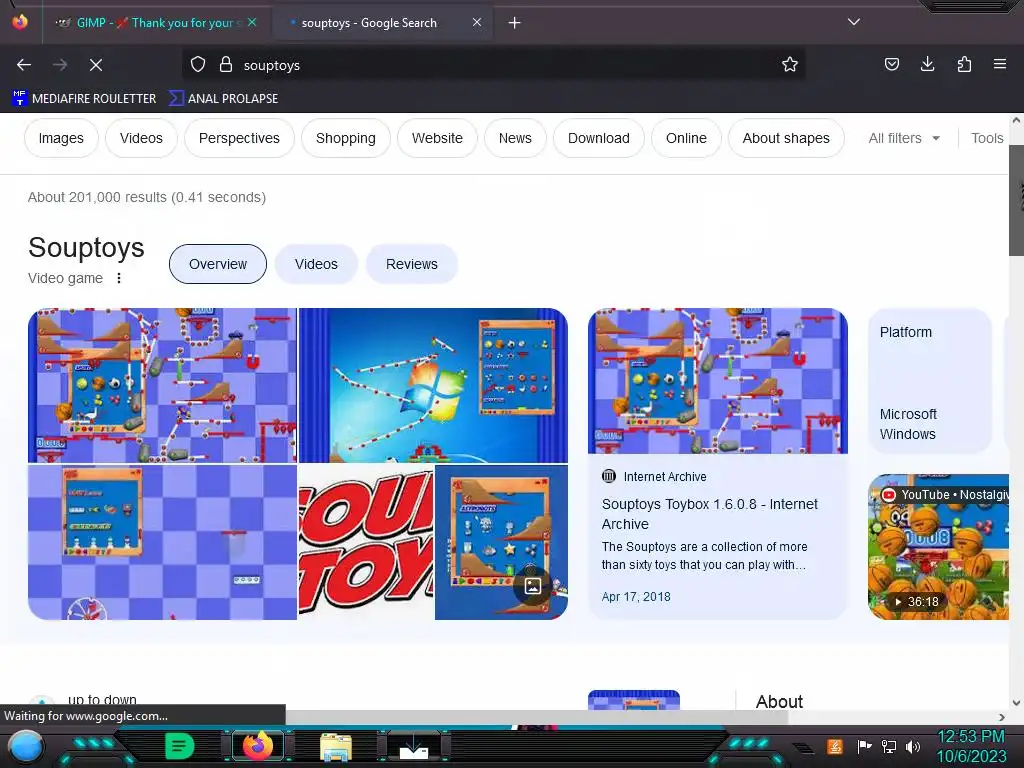Go back to the previous page
Viewport: 1024px width, 768px height.
(x=24, y=65)
